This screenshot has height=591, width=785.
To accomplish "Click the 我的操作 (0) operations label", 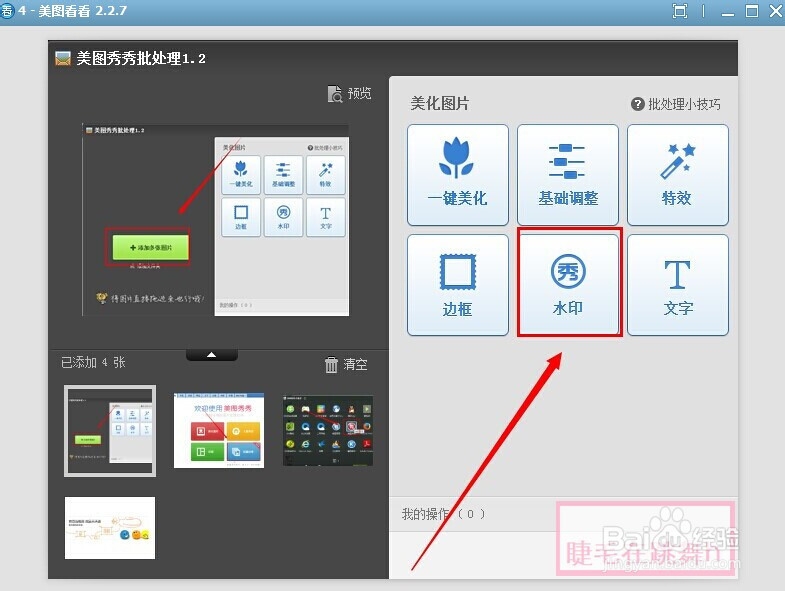I will (x=444, y=514).
